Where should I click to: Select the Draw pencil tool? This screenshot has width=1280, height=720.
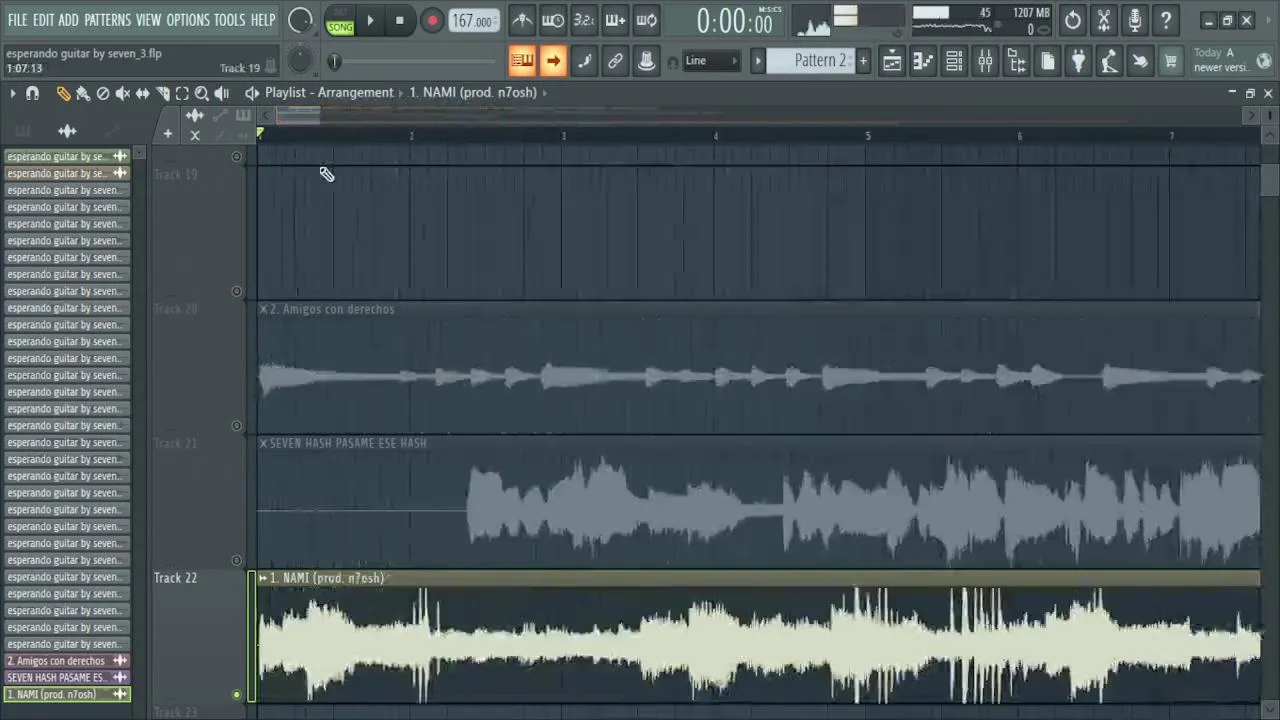pyautogui.click(x=63, y=93)
